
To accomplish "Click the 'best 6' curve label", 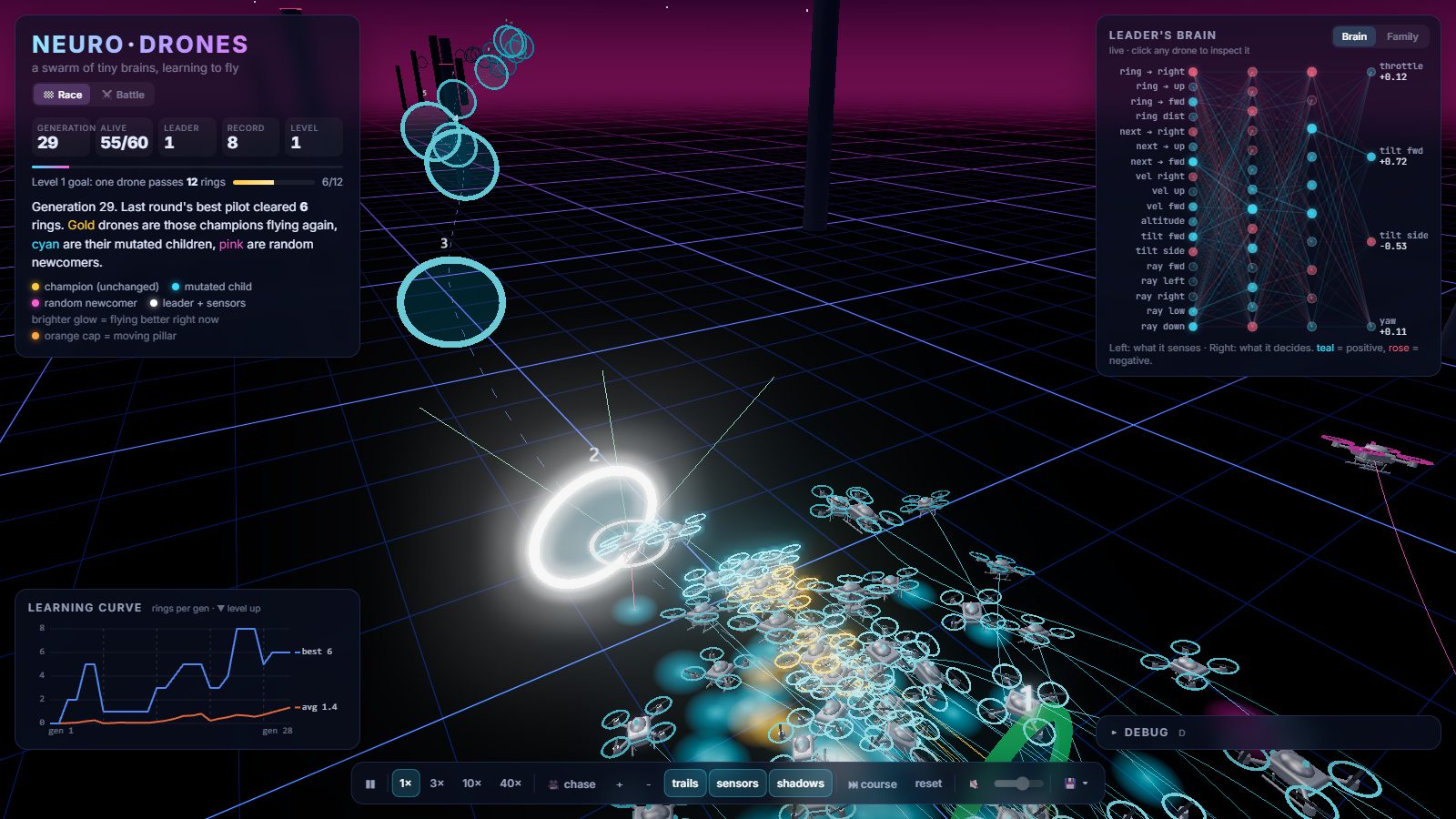I will tap(317, 652).
